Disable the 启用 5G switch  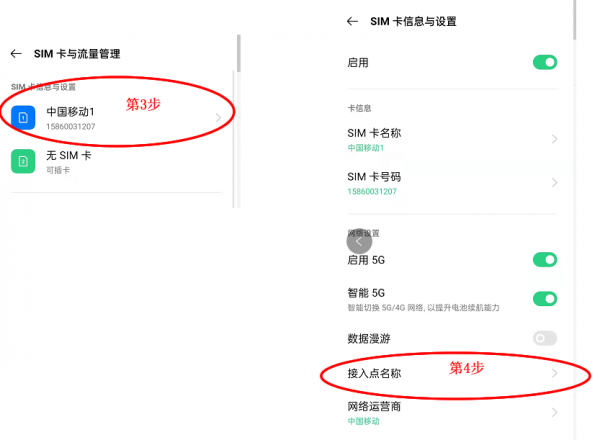[544, 260]
